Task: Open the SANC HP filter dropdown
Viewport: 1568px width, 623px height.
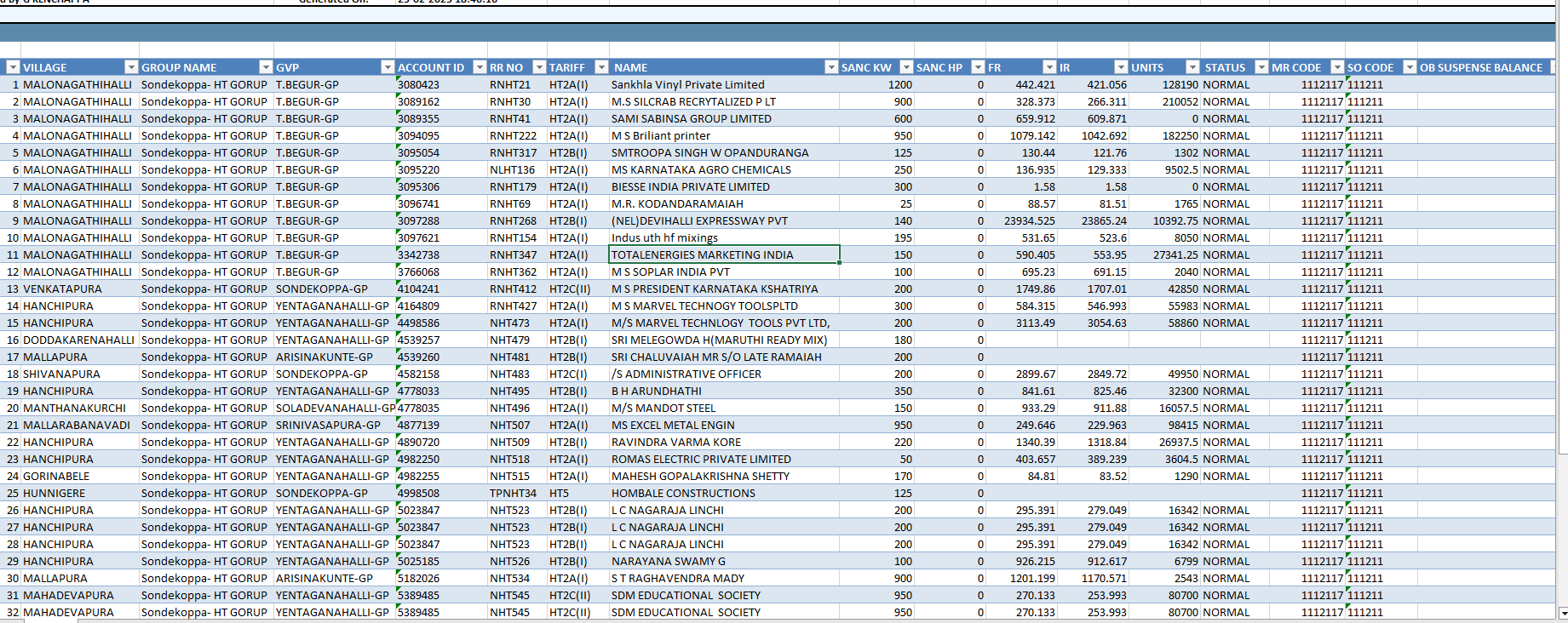Action: click(x=978, y=67)
